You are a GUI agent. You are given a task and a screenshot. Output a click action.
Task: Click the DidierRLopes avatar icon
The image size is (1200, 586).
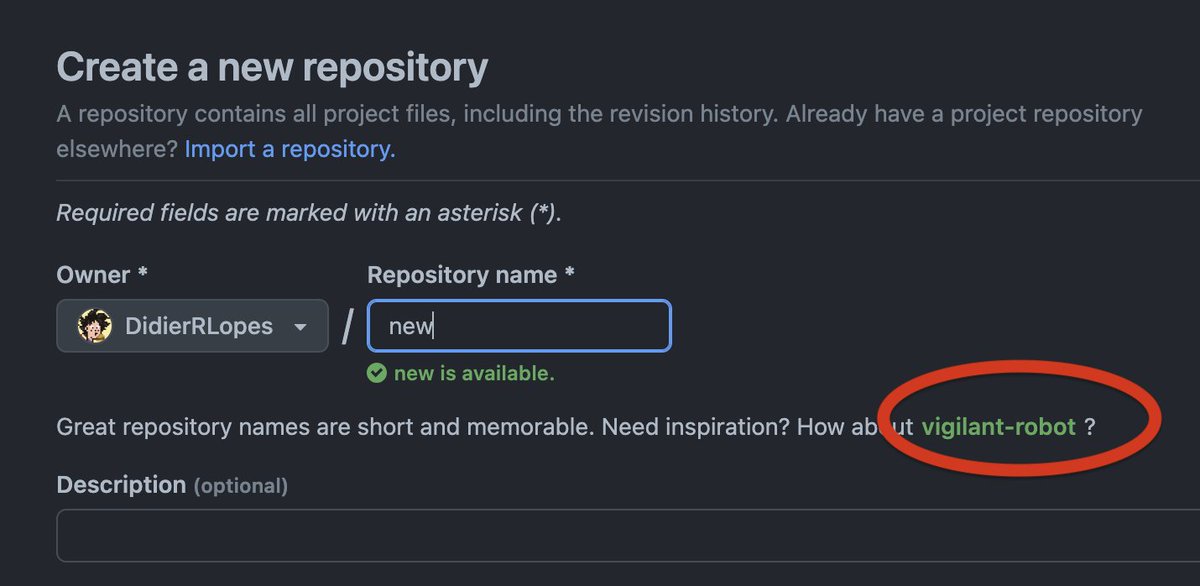pos(95,326)
